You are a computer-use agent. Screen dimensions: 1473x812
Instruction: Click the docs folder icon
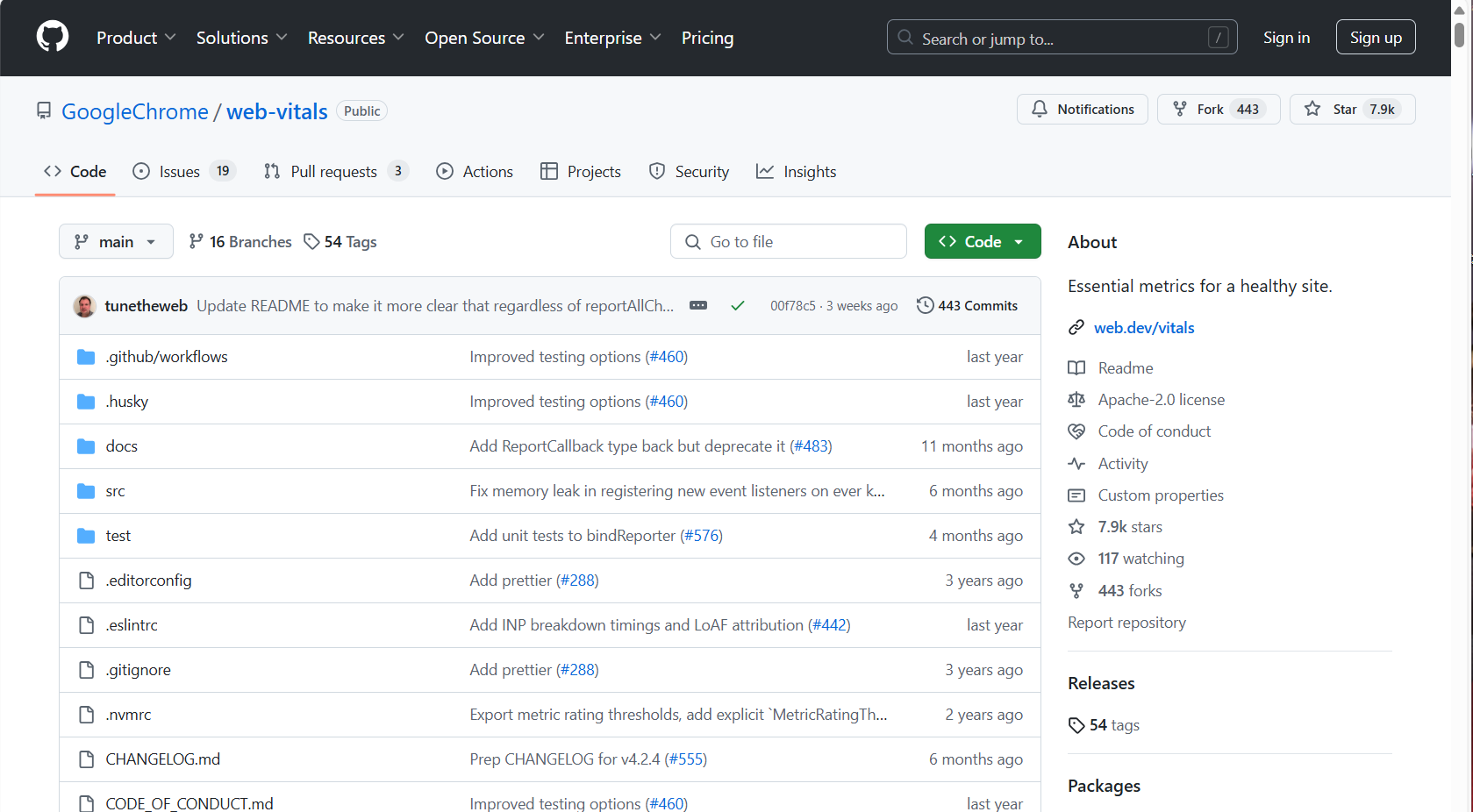pyautogui.click(x=86, y=446)
